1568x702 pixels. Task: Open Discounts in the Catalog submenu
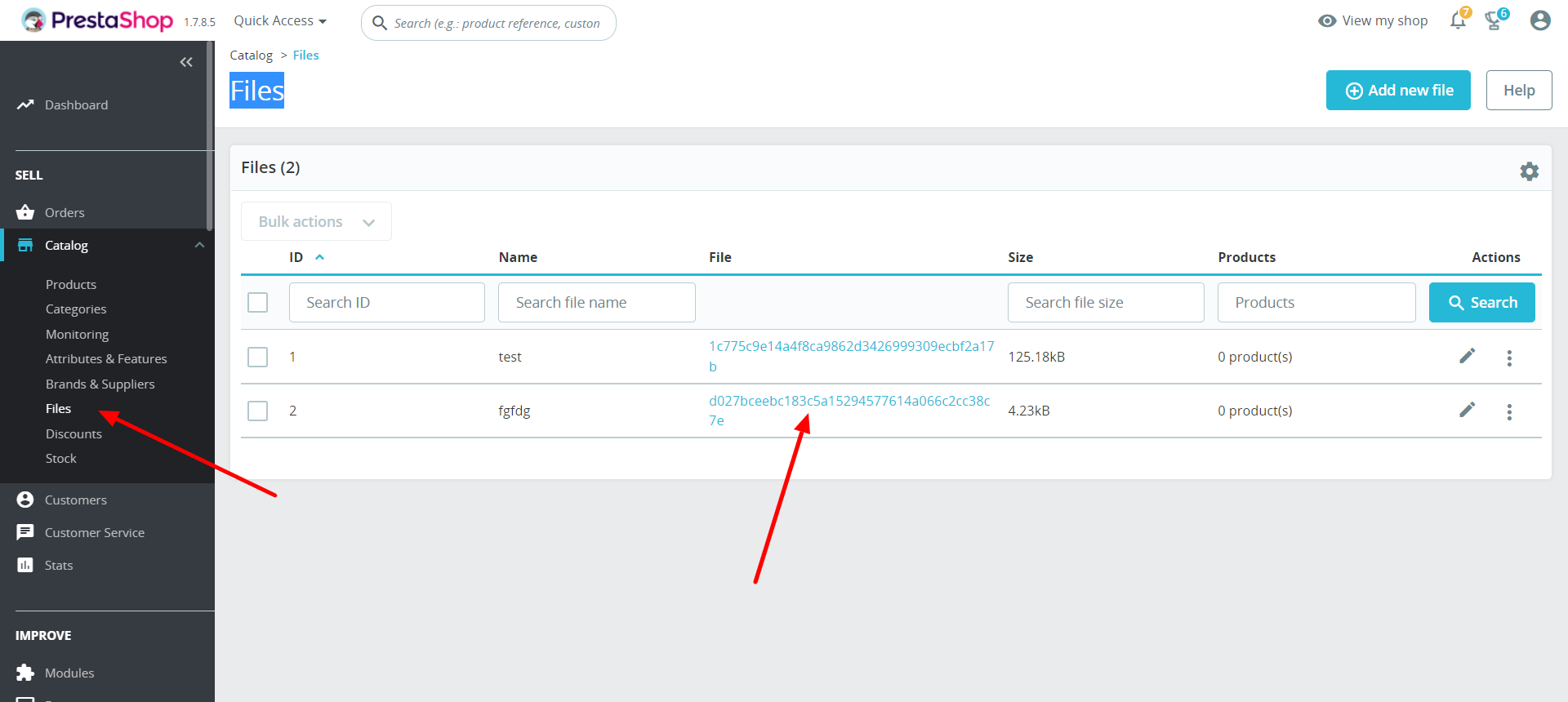73,433
